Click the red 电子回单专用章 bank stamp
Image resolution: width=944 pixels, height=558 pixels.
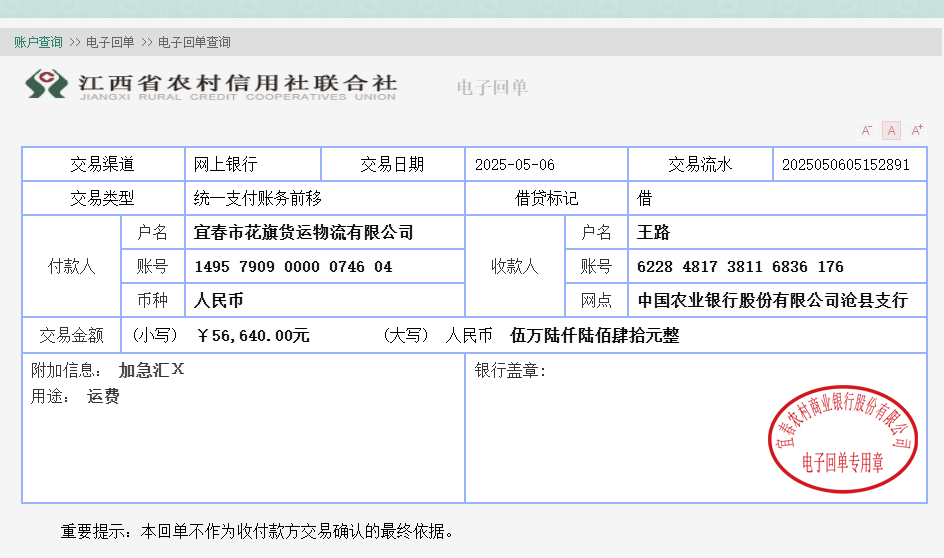(843, 439)
